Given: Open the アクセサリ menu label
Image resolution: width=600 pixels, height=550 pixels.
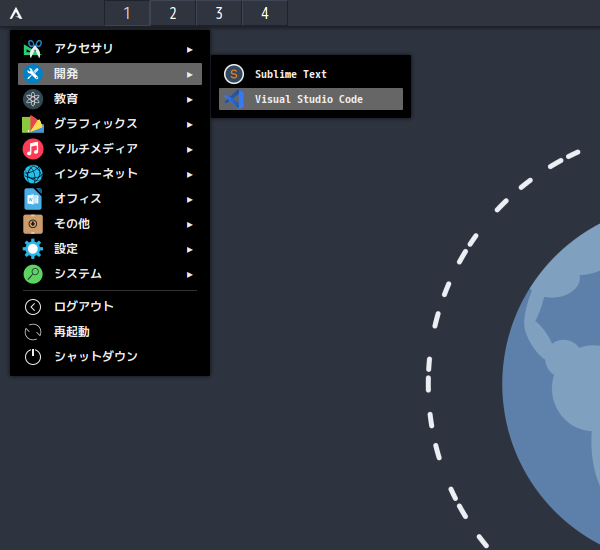Looking at the screenshot, I should click(x=84, y=48).
